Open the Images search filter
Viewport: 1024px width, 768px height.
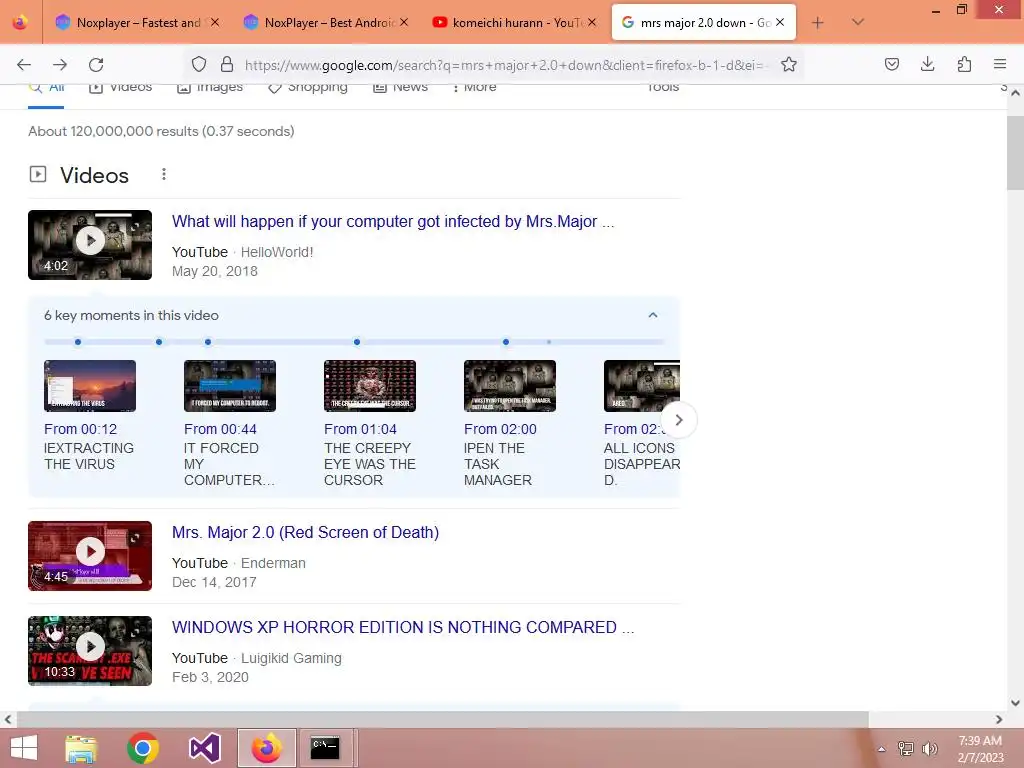(x=210, y=88)
